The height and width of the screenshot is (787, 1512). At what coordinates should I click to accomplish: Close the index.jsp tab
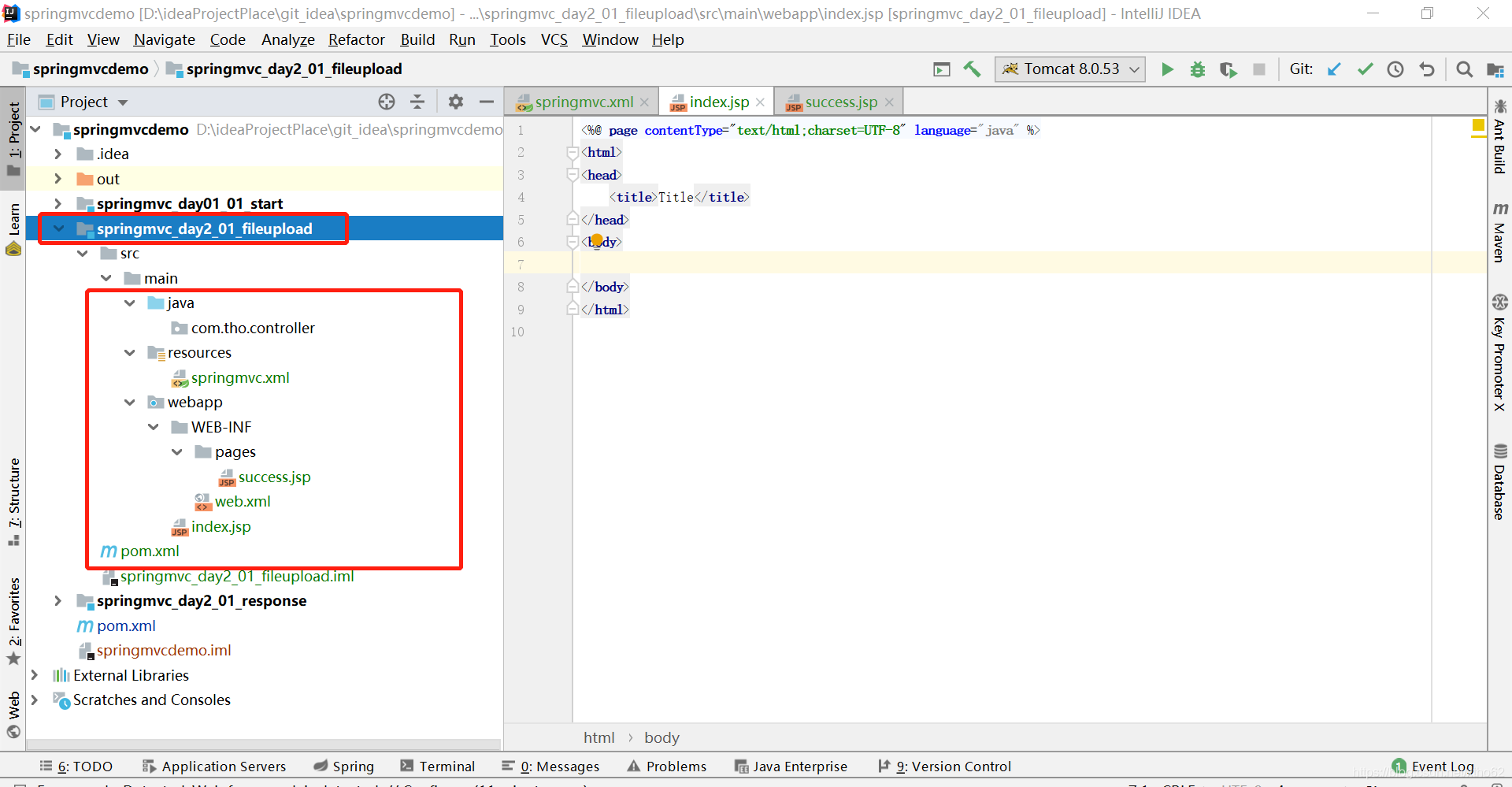(x=760, y=102)
